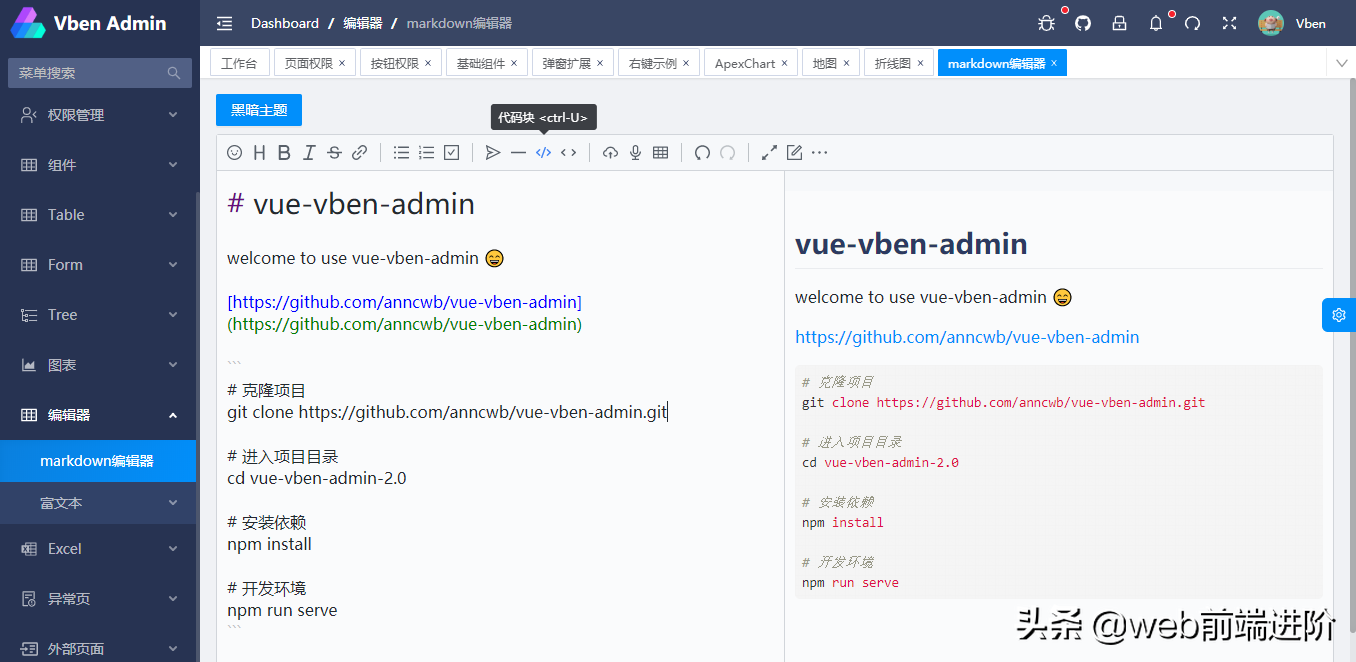
Task: Open error log bug icon in header
Action: coord(1046,23)
